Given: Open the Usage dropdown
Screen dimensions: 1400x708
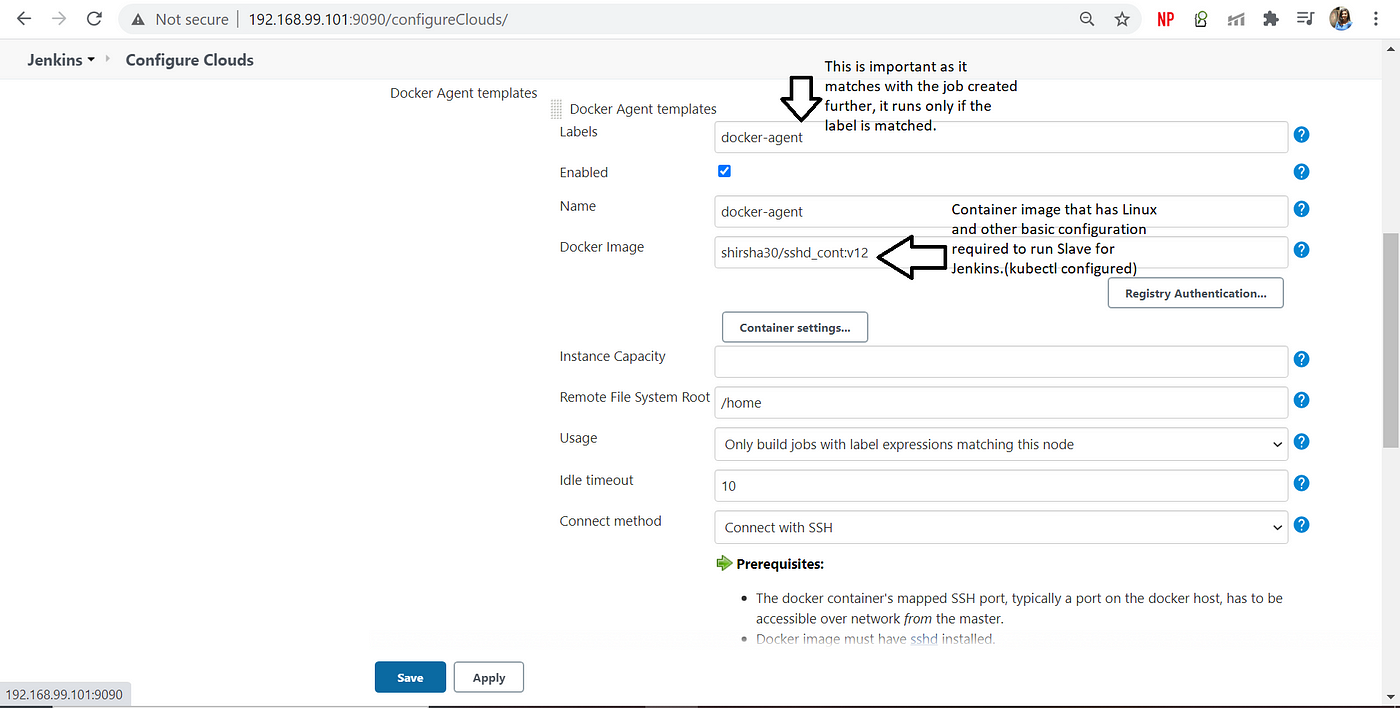Looking at the screenshot, I should [x=1001, y=444].
